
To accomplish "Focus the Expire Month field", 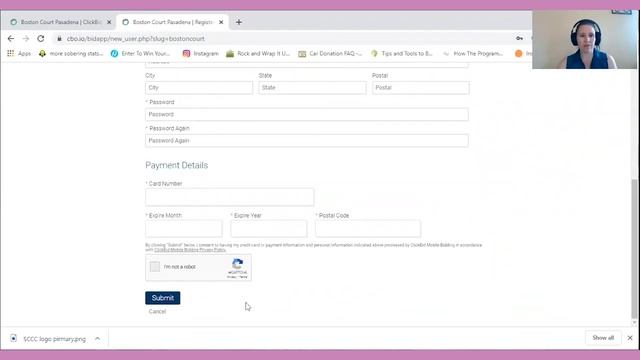I will point(184,229).
